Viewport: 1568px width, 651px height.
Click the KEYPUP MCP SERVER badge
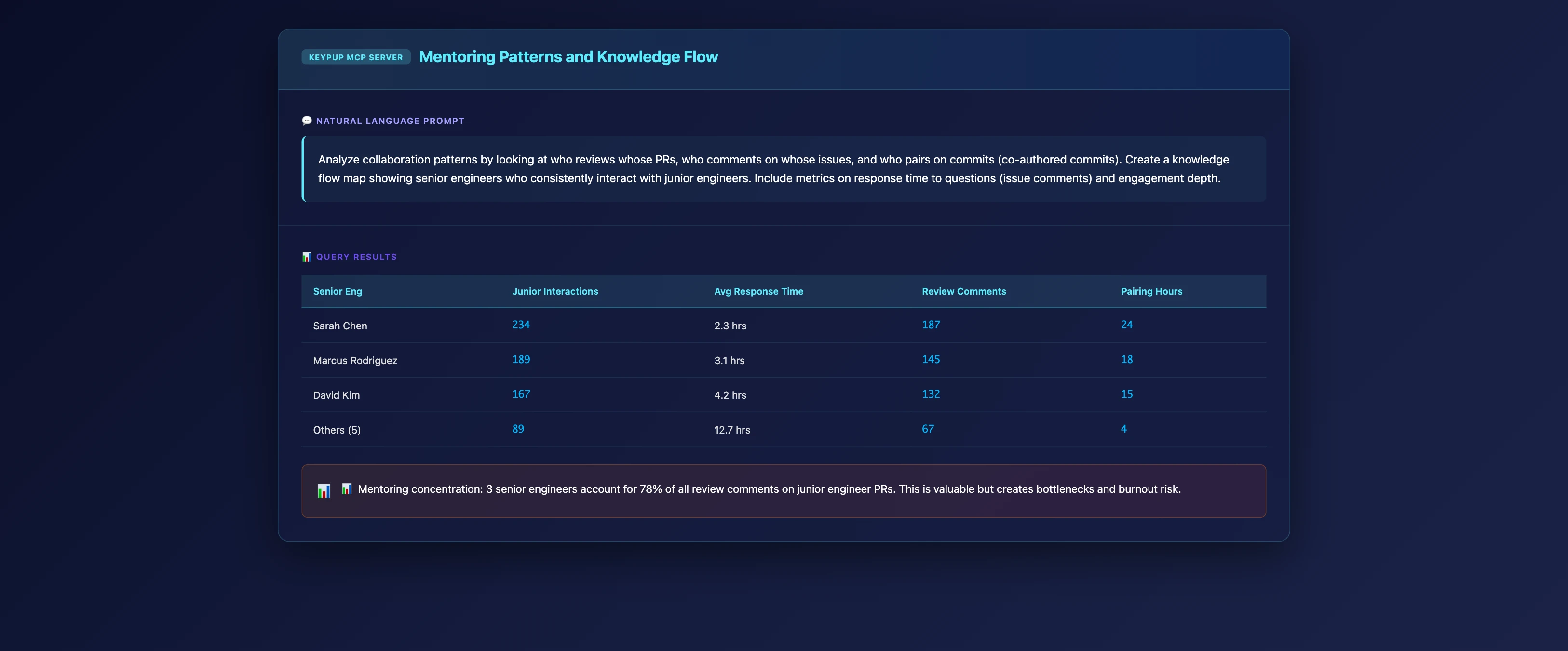355,57
